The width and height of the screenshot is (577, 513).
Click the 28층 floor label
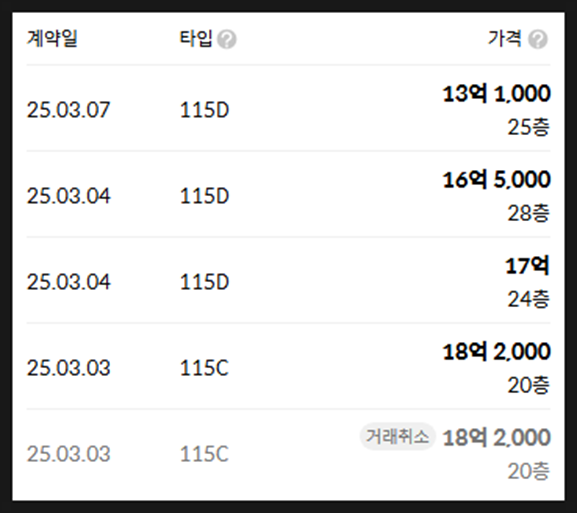528,213
